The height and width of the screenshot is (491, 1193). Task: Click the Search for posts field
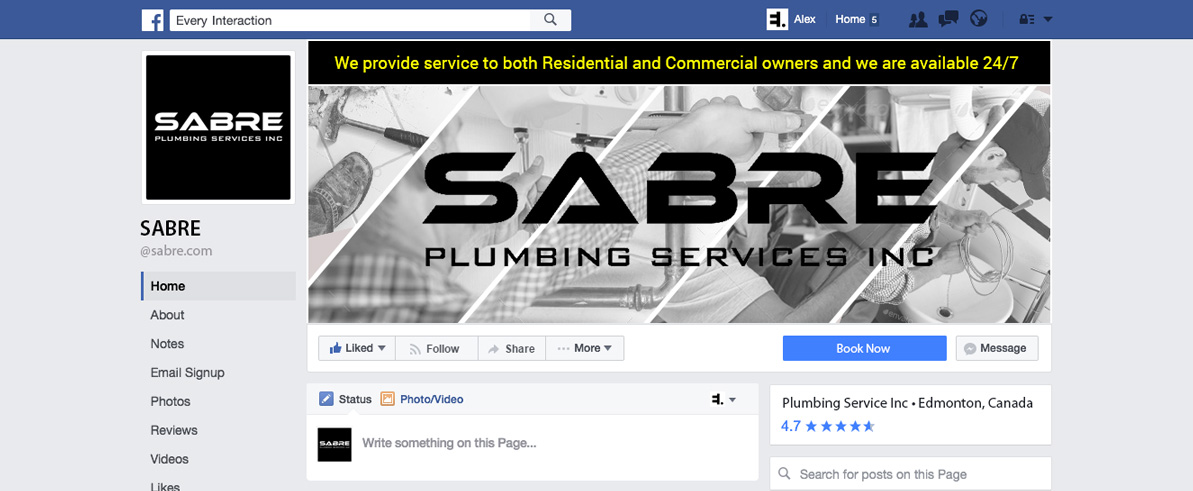[x=910, y=473]
